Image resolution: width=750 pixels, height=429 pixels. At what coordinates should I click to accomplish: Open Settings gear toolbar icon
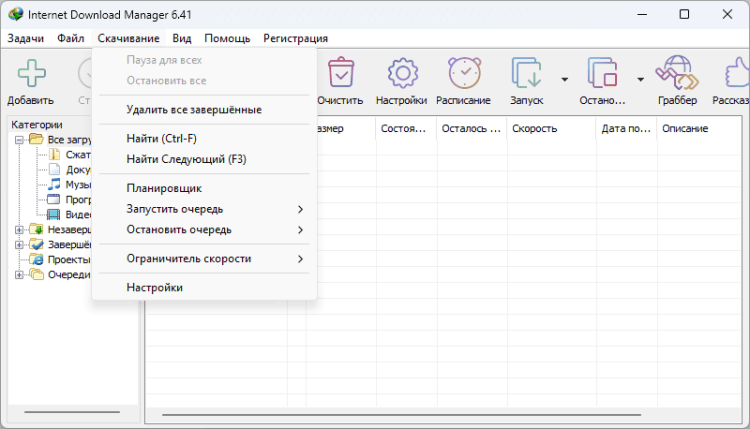click(402, 73)
